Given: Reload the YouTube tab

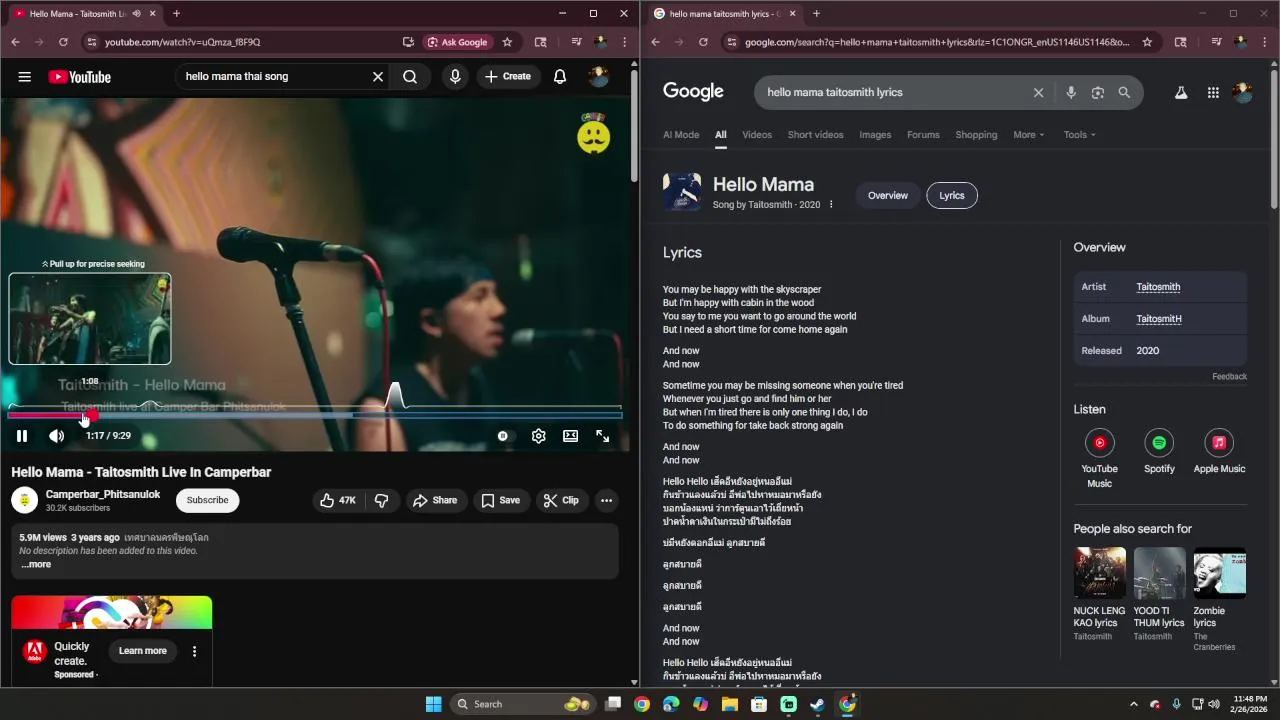Looking at the screenshot, I should 63,42.
